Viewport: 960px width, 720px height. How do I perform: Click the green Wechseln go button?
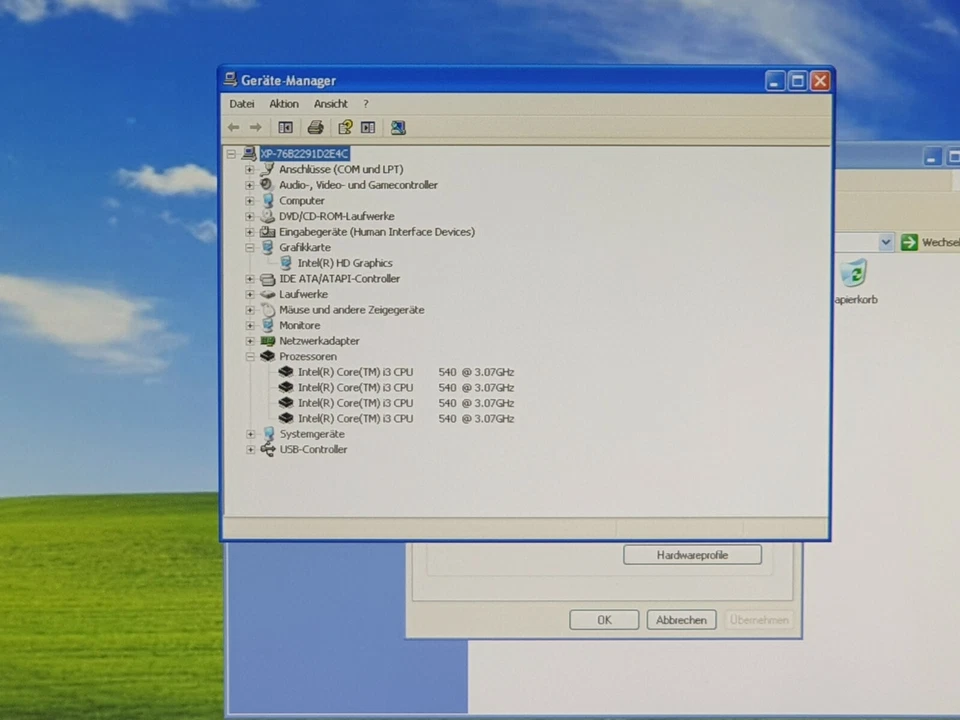coord(909,242)
